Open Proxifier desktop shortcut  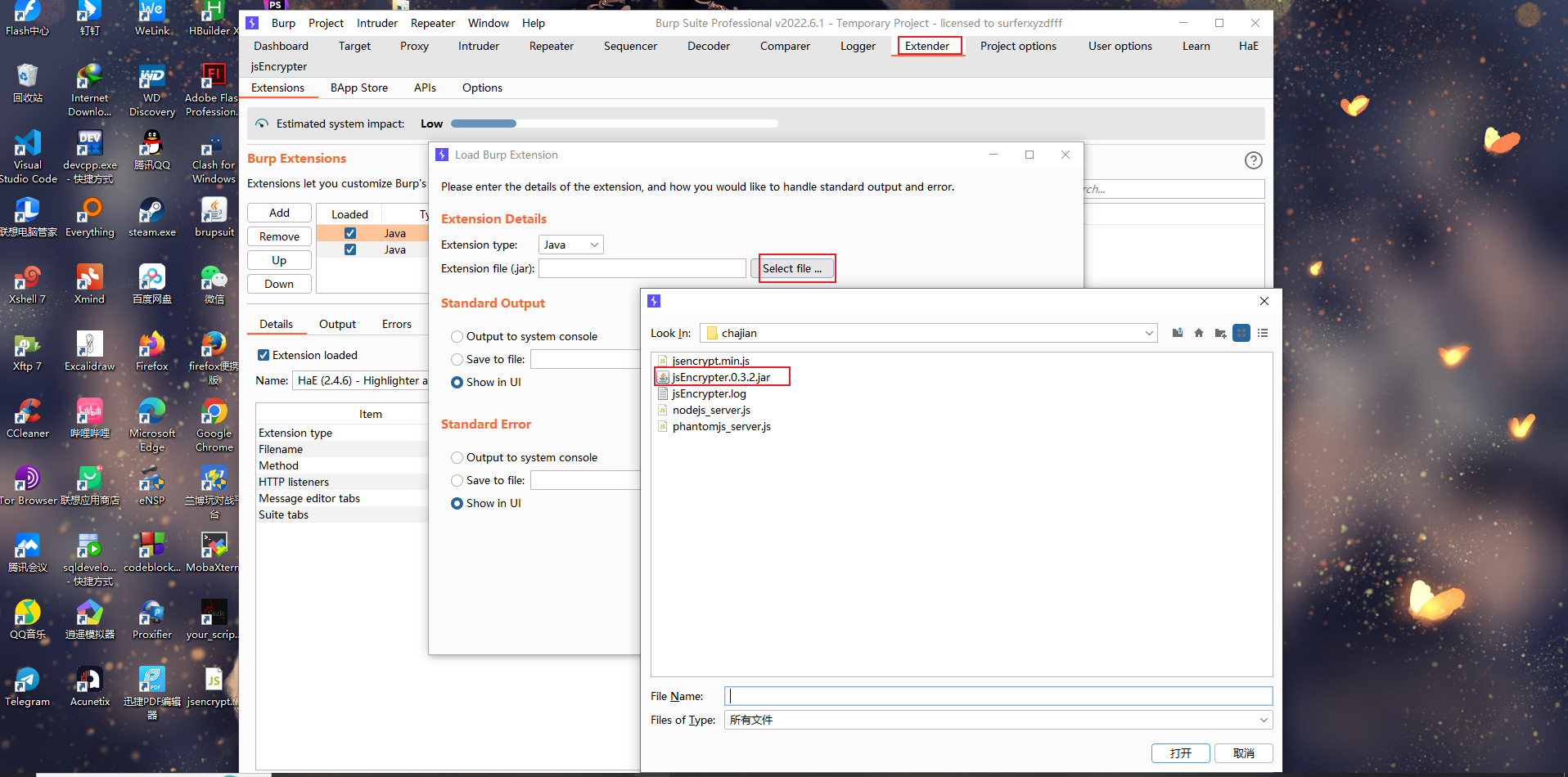tap(152, 620)
